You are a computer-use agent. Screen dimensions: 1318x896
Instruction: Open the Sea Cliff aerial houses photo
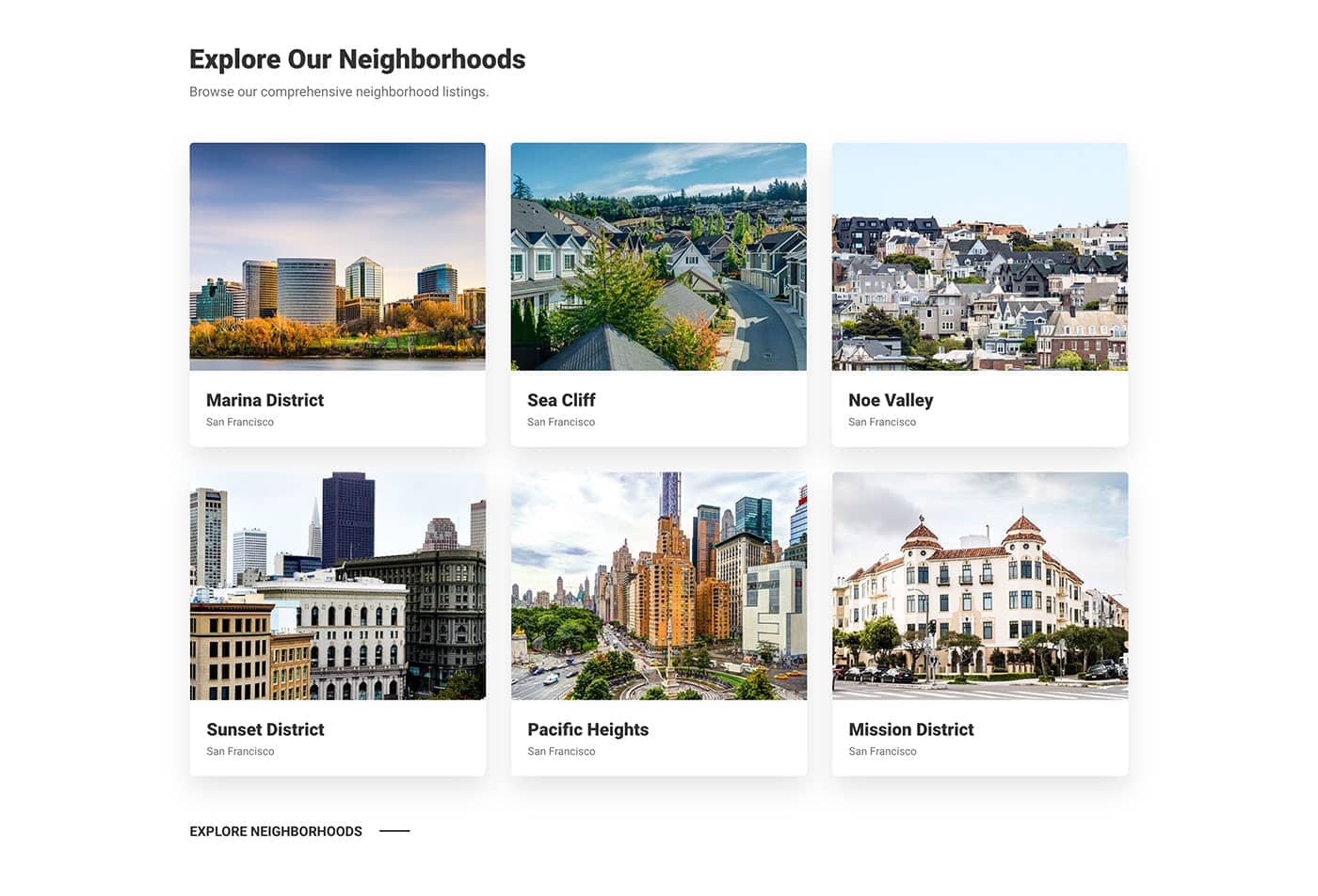point(658,257)
